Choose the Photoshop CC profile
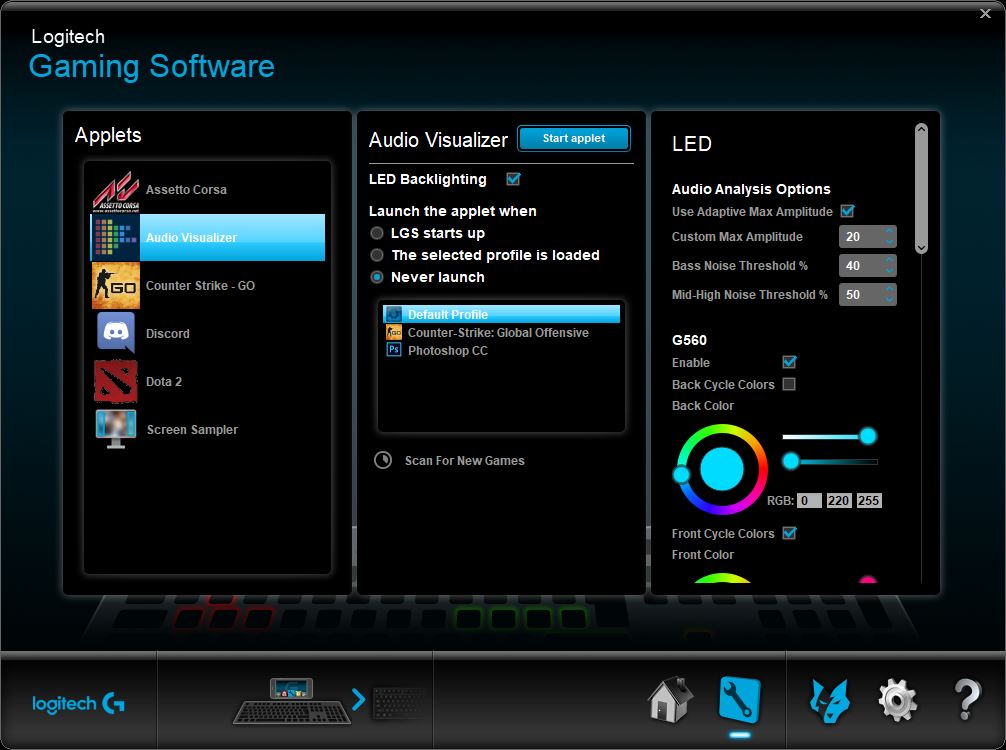 tap(502, 350)
